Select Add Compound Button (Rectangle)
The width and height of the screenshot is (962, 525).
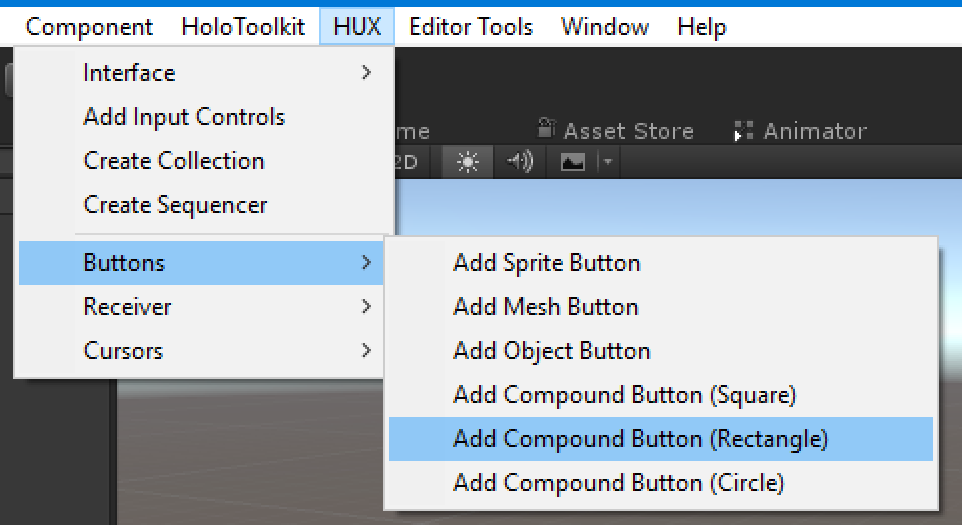click(661, 439)
